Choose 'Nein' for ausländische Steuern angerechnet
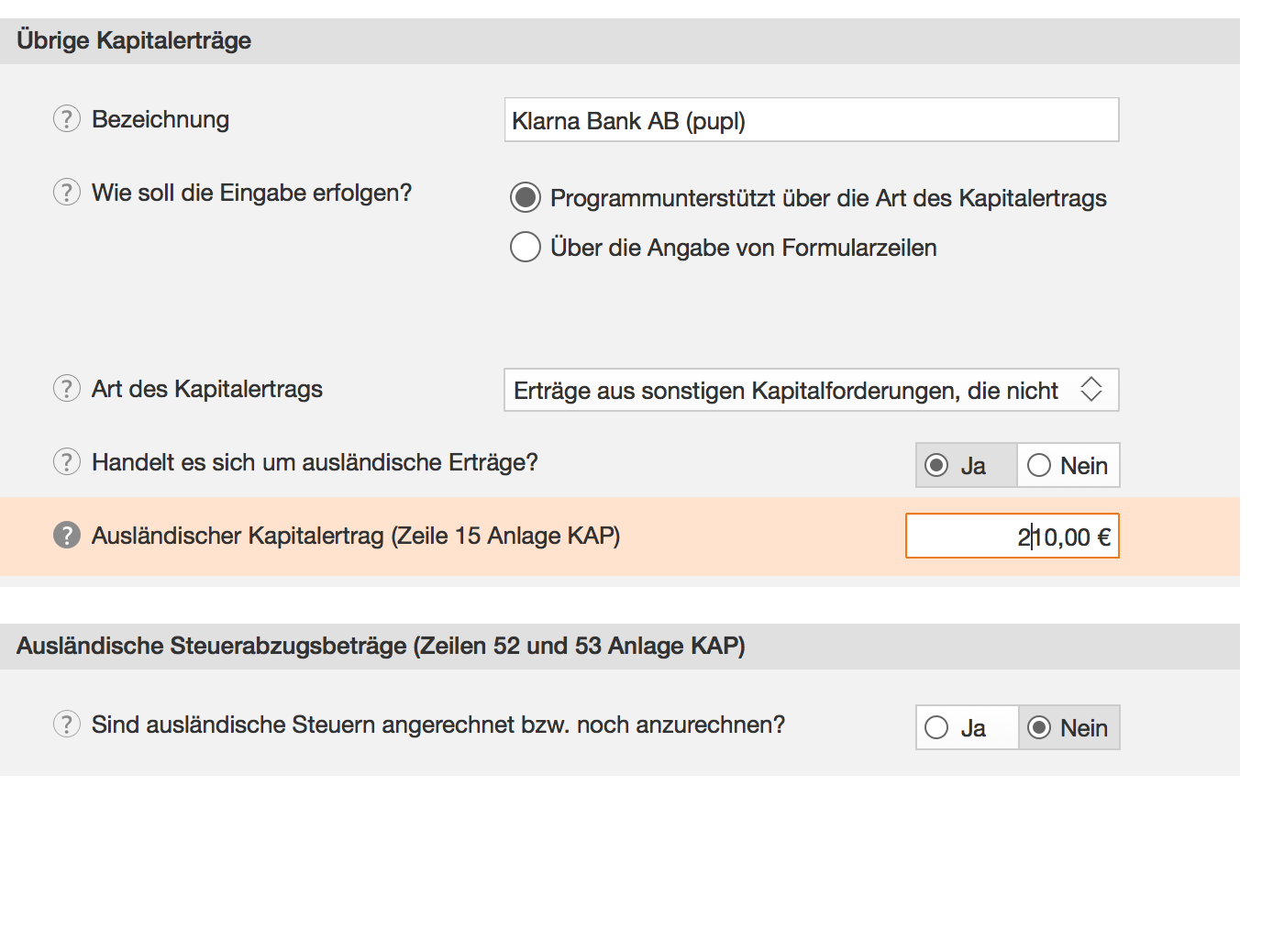This screenshot has width=1262, height=952. (1039, 728)
